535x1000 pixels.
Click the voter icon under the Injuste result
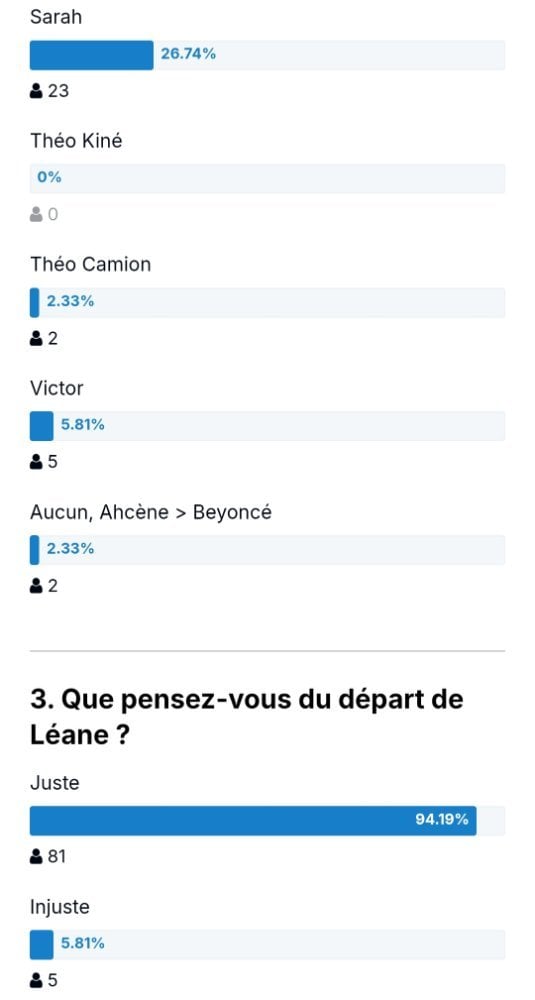tap(36, 980)
